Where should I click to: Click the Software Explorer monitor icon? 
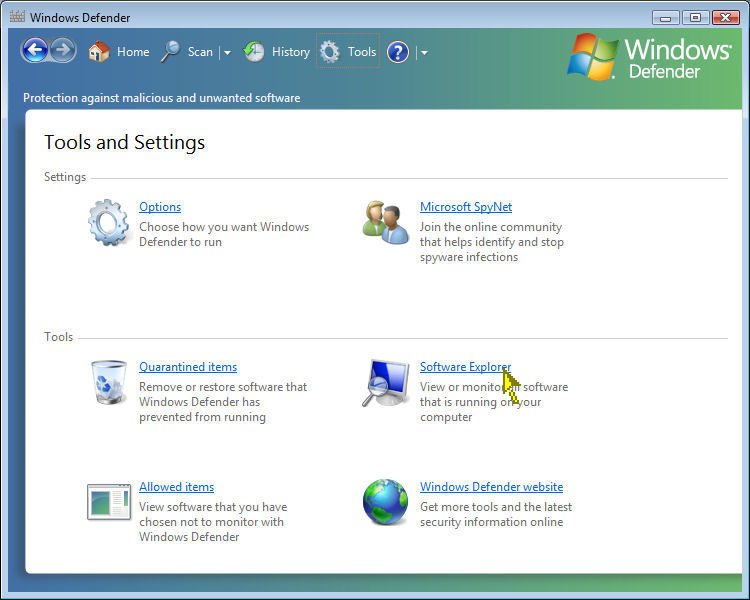[386, 383]
